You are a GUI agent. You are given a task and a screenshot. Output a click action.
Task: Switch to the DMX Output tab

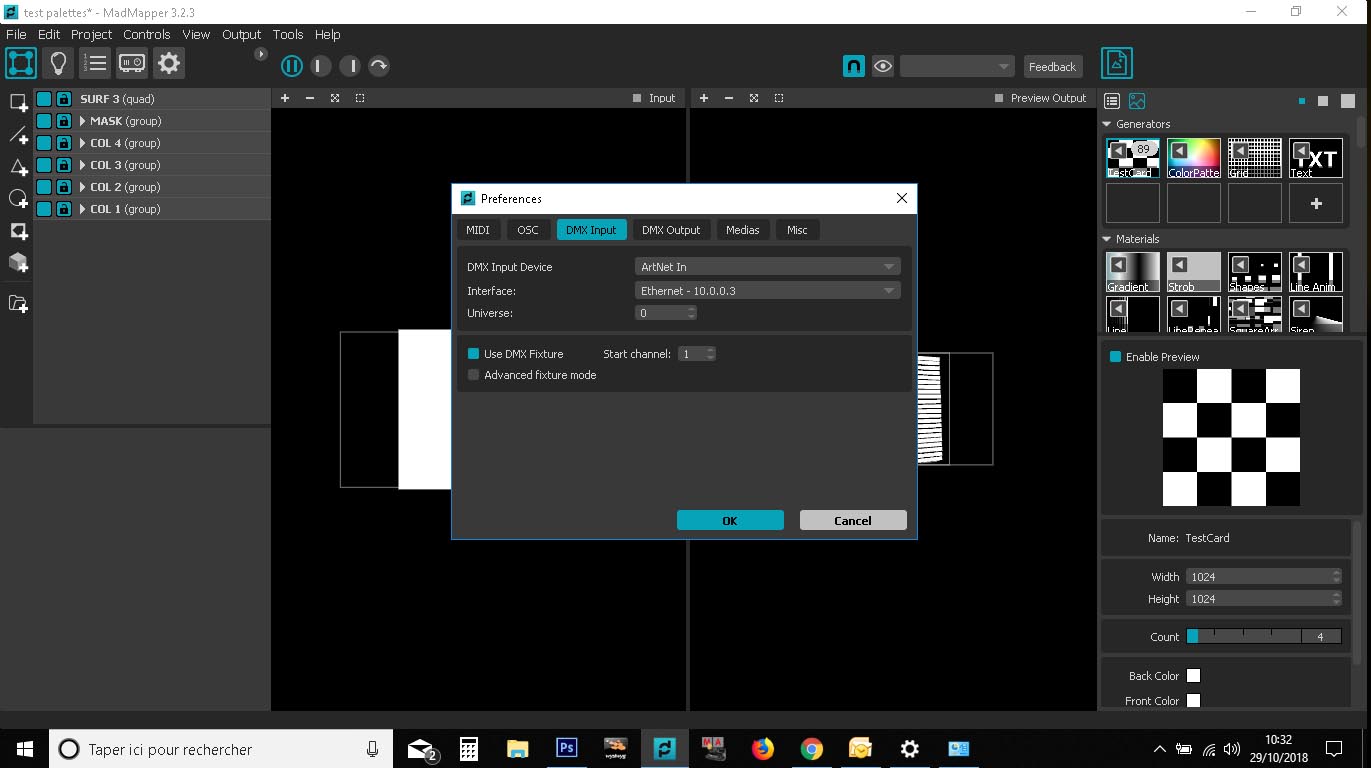(671, 230)
